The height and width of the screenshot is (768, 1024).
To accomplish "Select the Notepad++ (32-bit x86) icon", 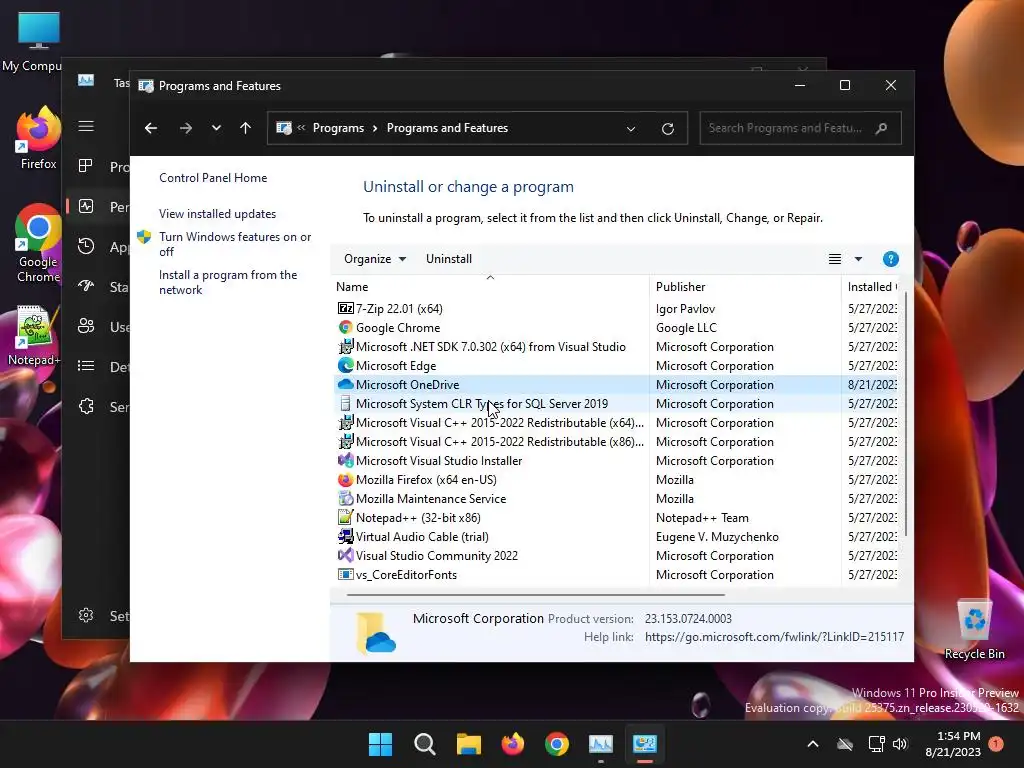I will coord(345,517).
